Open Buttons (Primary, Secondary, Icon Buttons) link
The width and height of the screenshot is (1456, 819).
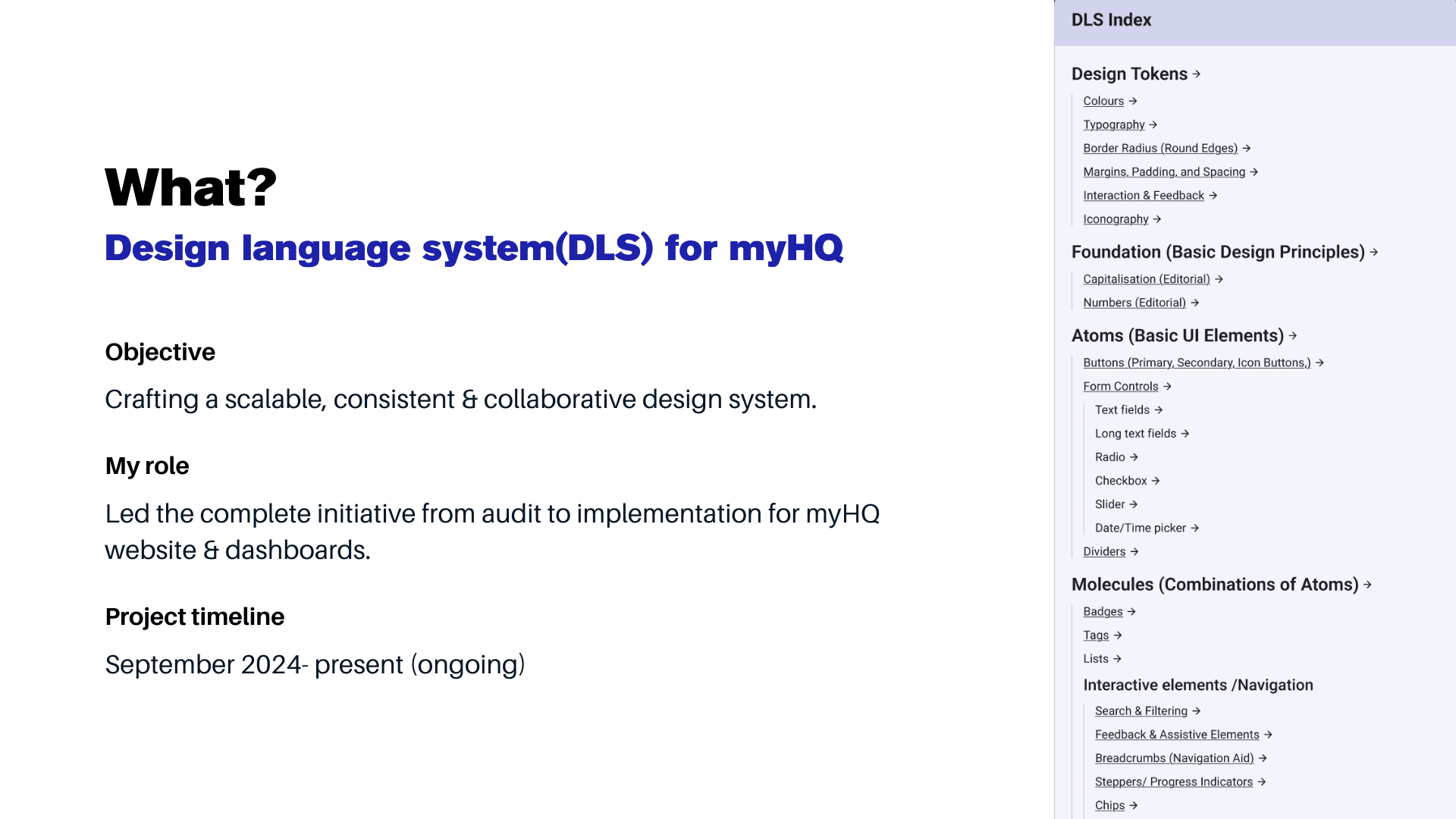[1196, 362]
